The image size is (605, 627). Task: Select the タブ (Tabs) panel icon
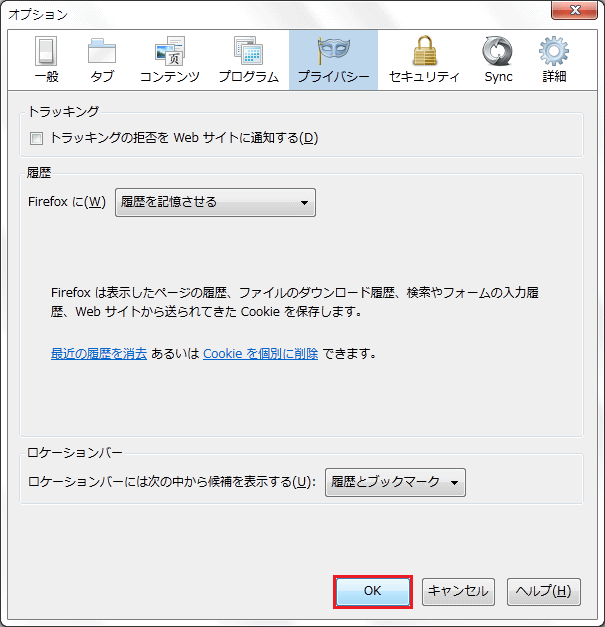click(102, 60)
